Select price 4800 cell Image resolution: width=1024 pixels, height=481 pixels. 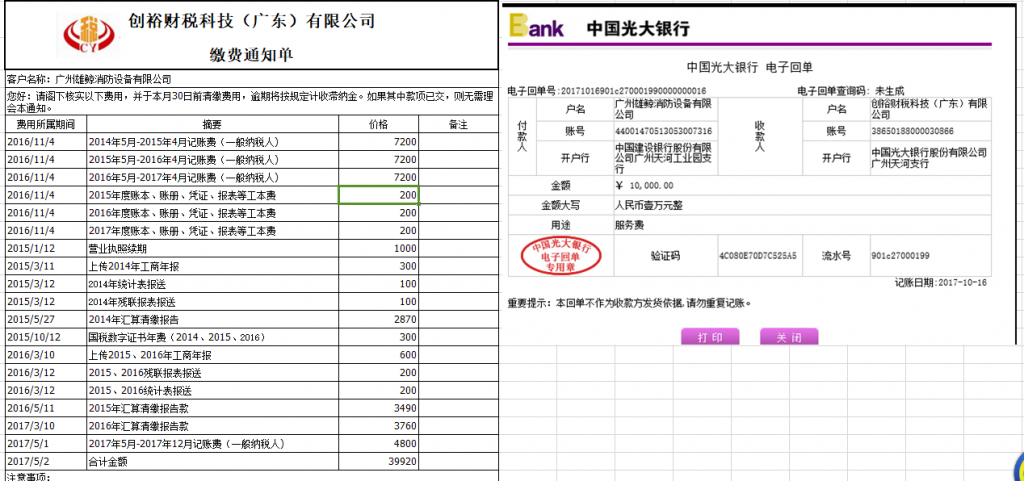378,444
